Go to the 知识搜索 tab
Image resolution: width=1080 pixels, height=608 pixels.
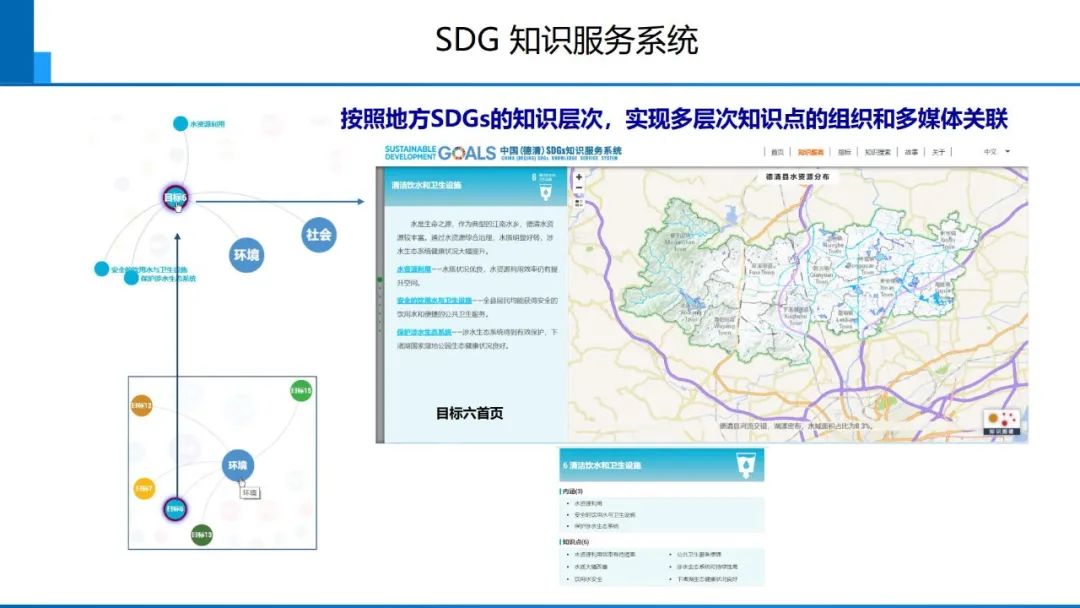click(x=878, y=152)
